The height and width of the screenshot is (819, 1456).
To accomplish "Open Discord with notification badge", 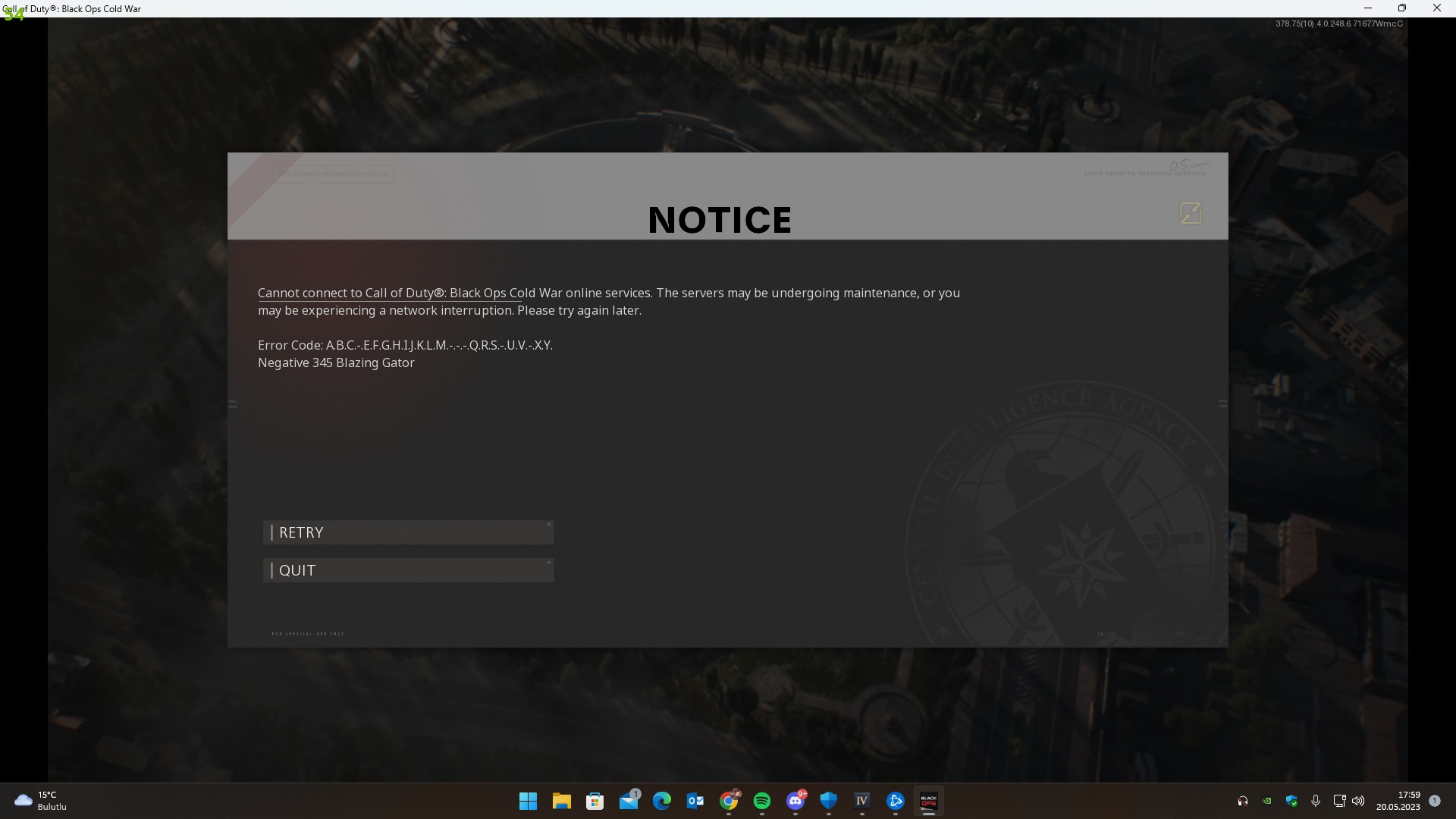I will coord(795,801).
